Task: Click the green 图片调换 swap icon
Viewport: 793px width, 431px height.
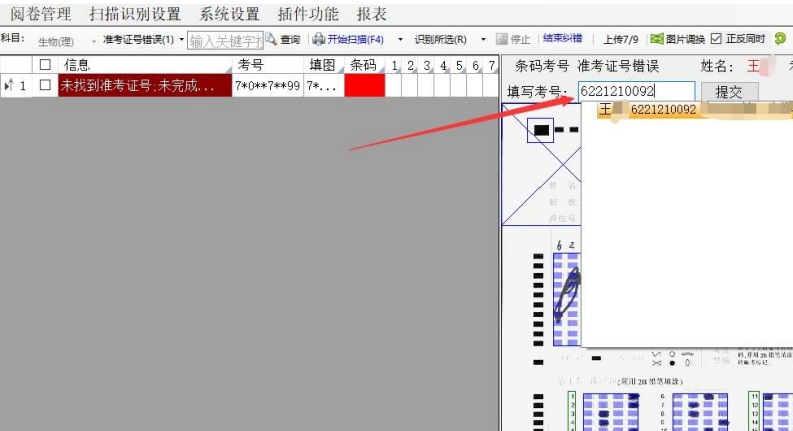Action: (x=656, y=39)
